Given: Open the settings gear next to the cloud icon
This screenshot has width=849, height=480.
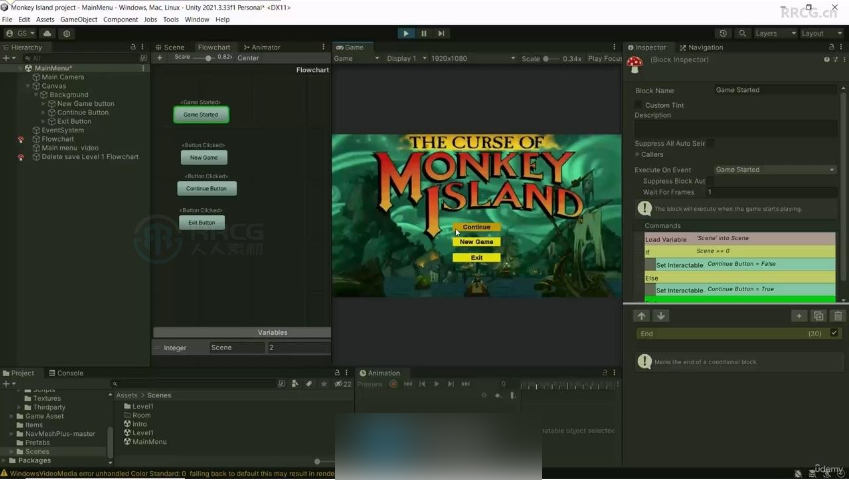Looking at the screenshot, I should [x=67, y=34].
